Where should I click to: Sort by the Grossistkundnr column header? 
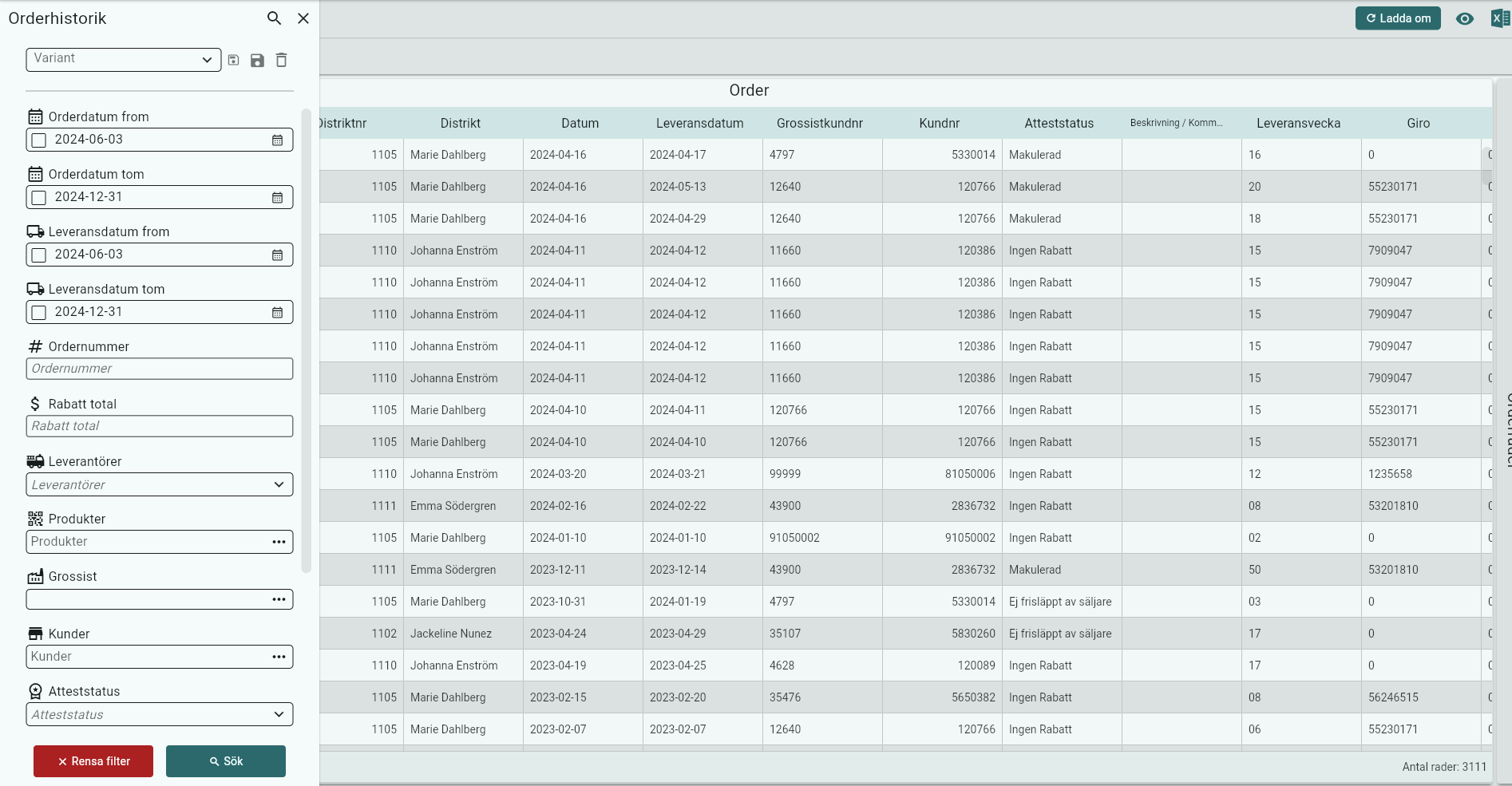pos(820,123)
